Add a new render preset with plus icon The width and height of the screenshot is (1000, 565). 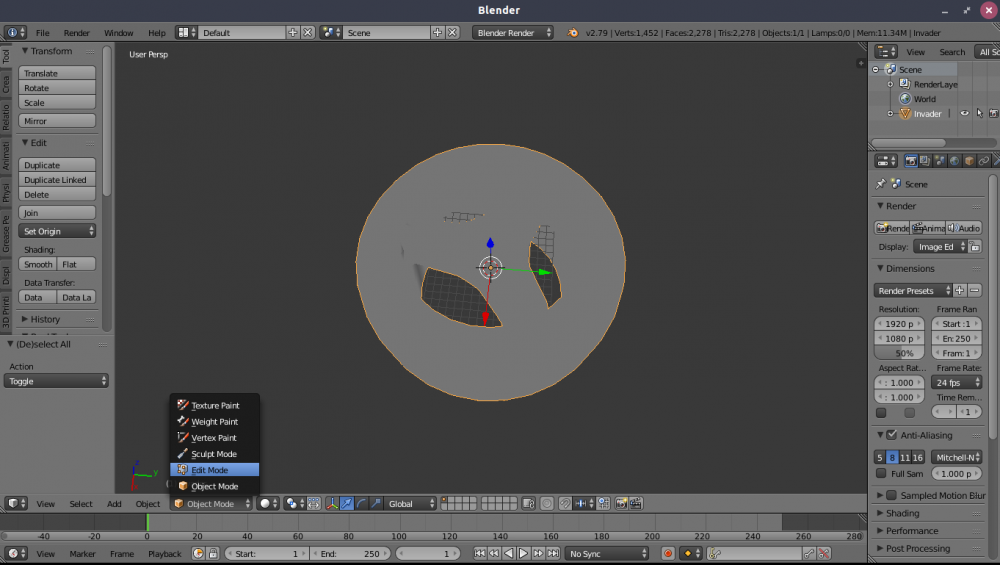coord(959,290)
